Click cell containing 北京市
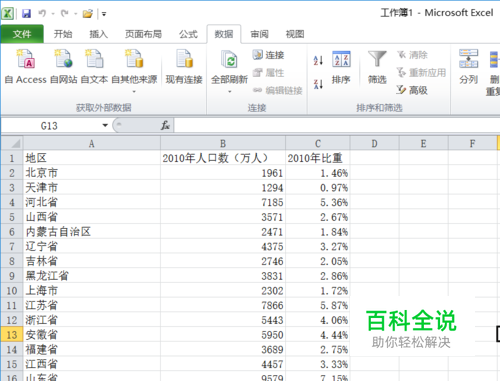 (x=92, y=173)
